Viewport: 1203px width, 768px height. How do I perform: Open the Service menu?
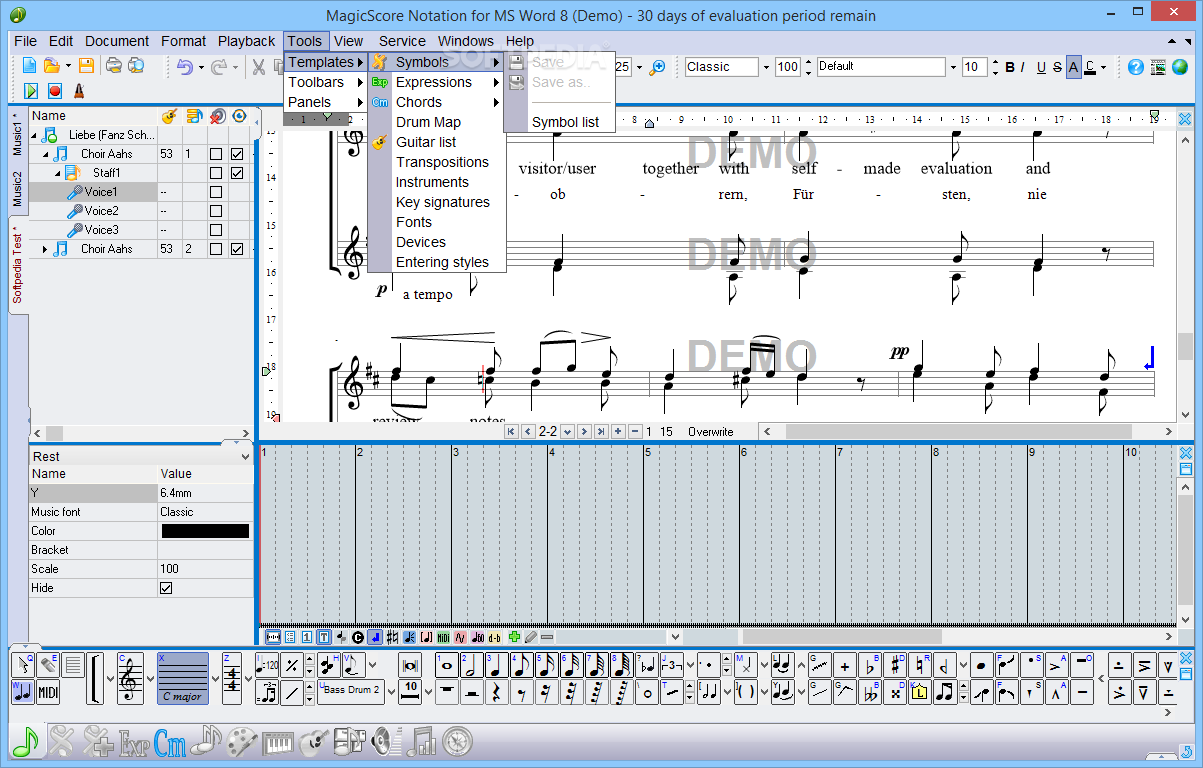[402, 41]
